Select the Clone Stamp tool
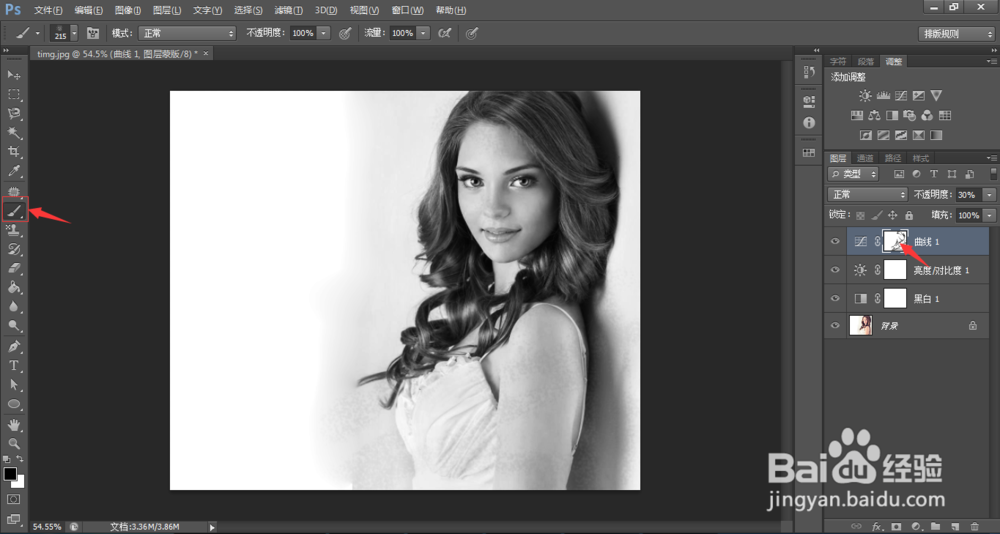1000x534 pixels. tap(14, 230)
